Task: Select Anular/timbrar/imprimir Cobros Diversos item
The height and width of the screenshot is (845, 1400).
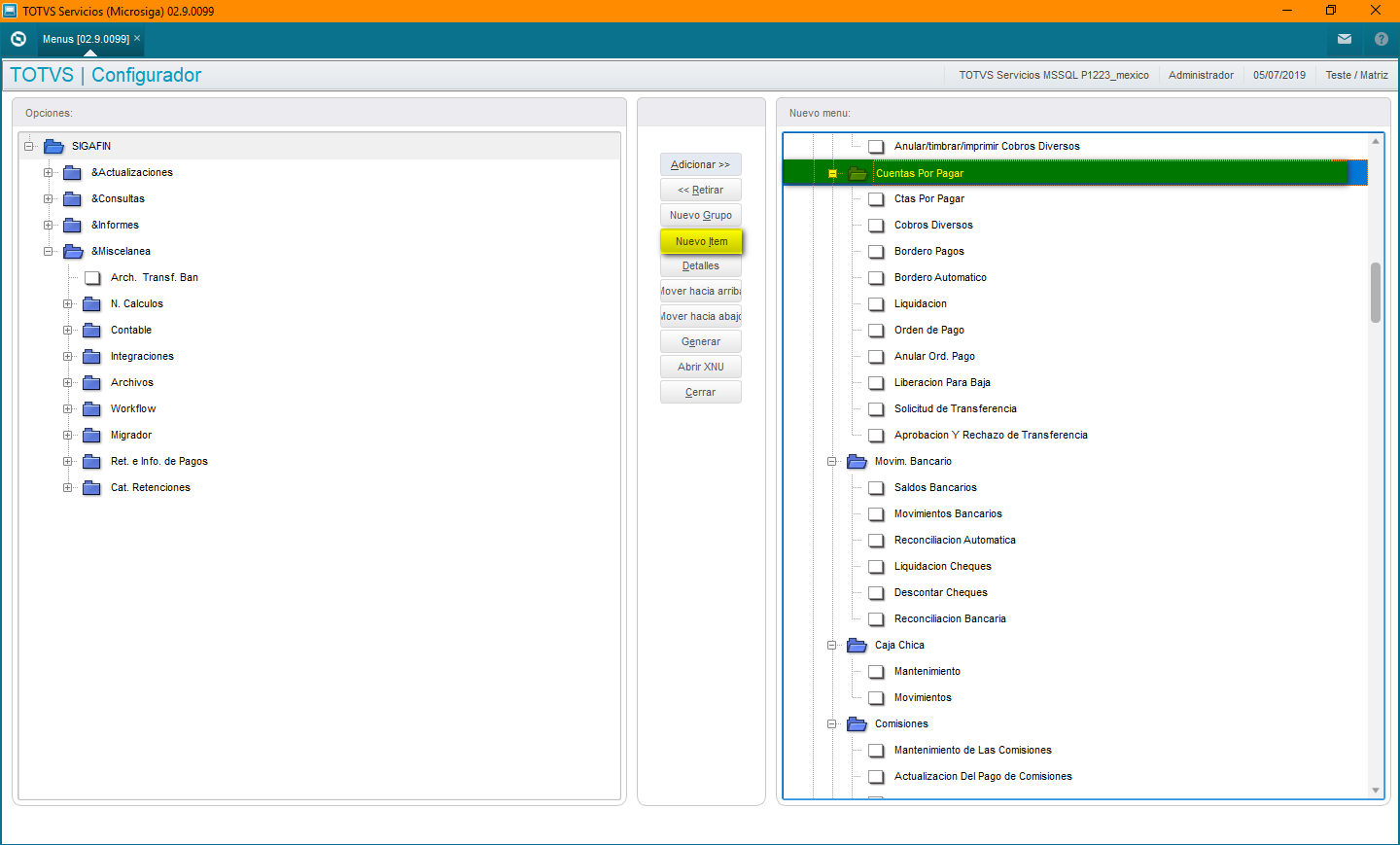Action: 987,146
